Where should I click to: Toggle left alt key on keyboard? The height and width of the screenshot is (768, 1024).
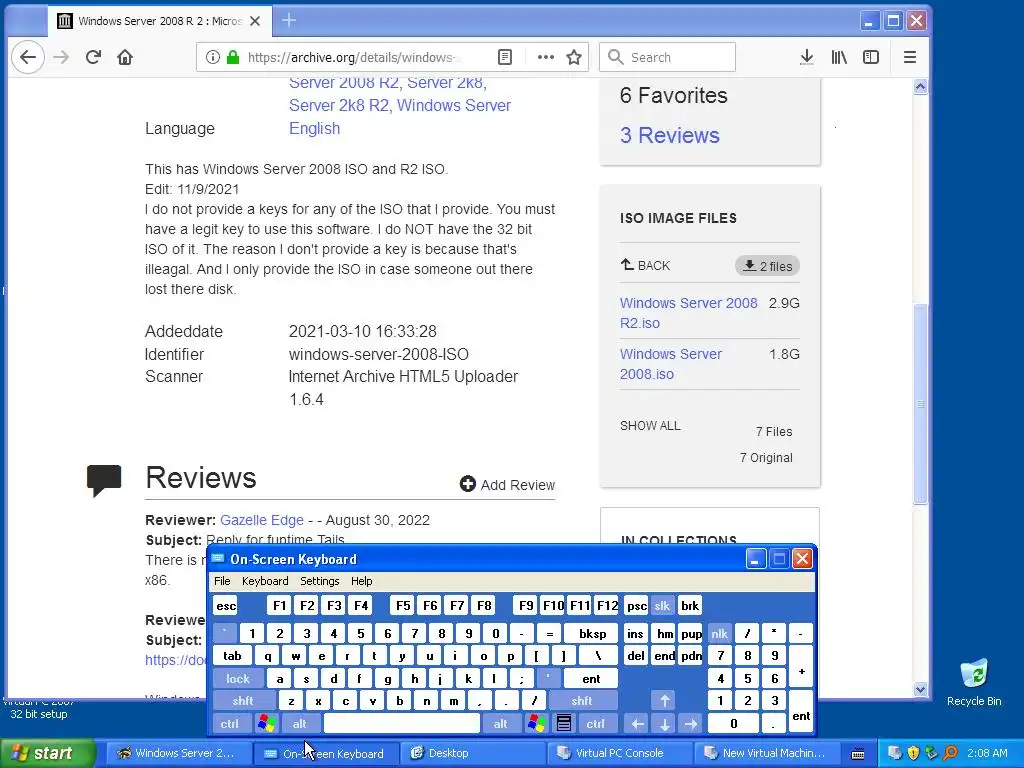[x=300, y=724]
